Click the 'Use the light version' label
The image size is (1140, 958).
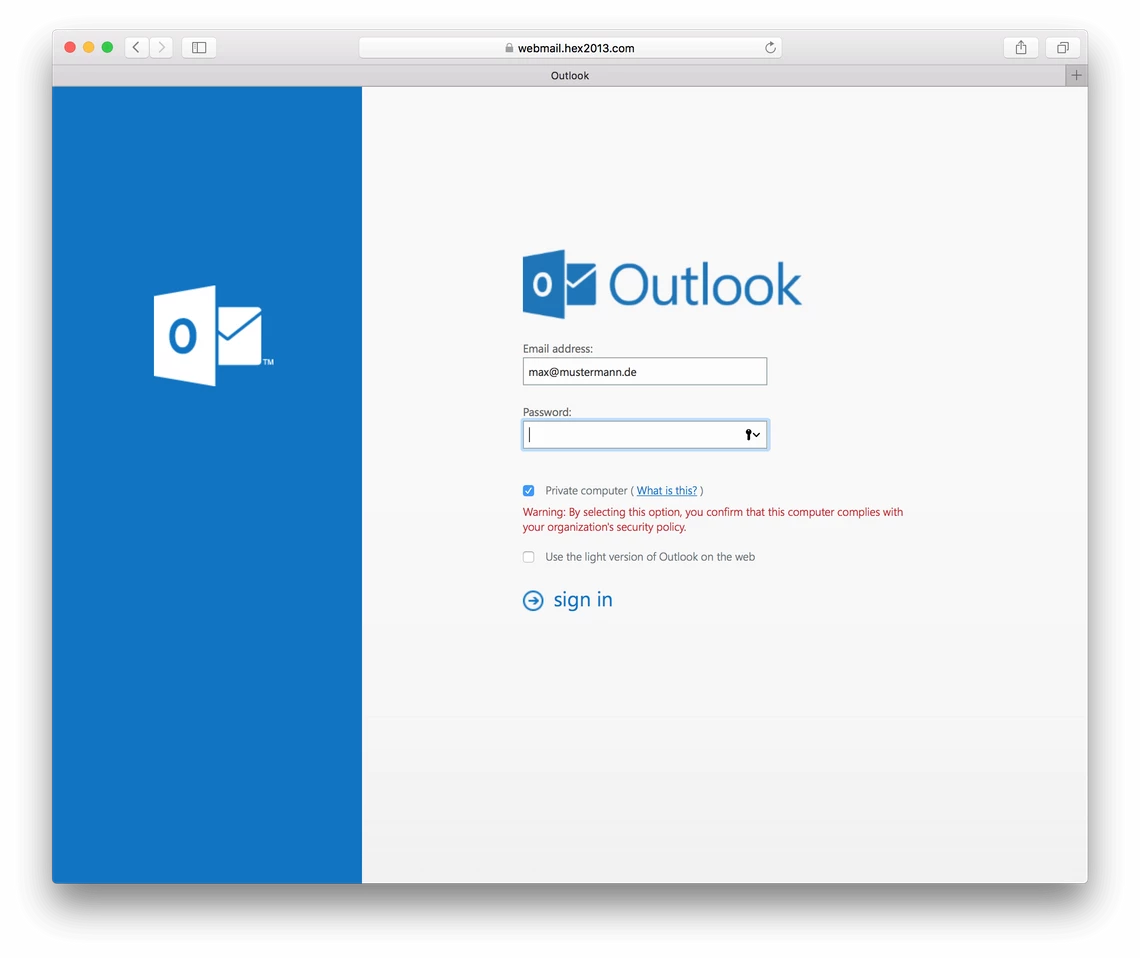click(x=650, y=557)
